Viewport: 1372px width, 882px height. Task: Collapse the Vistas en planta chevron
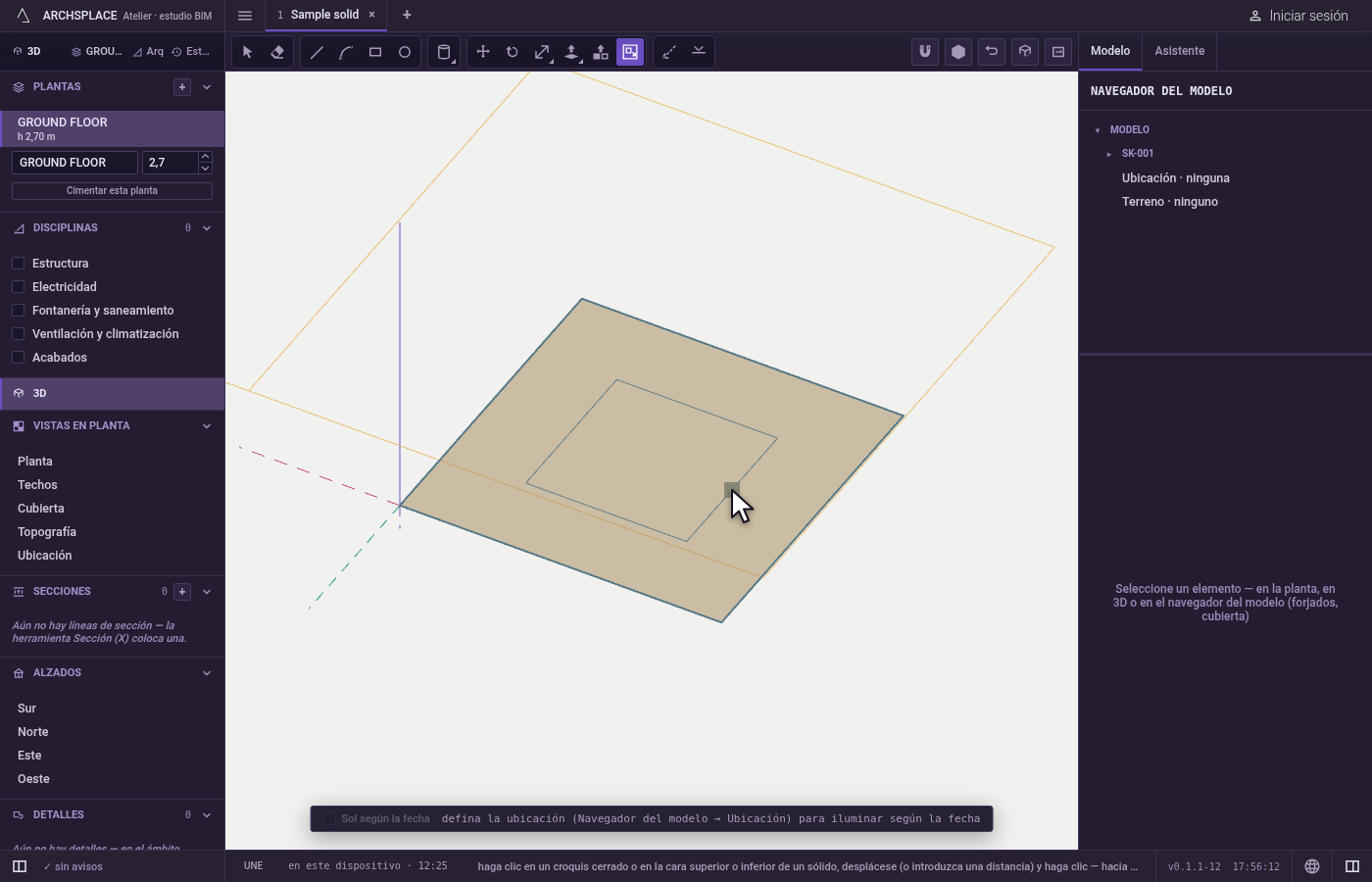click(x=207, y=426)
